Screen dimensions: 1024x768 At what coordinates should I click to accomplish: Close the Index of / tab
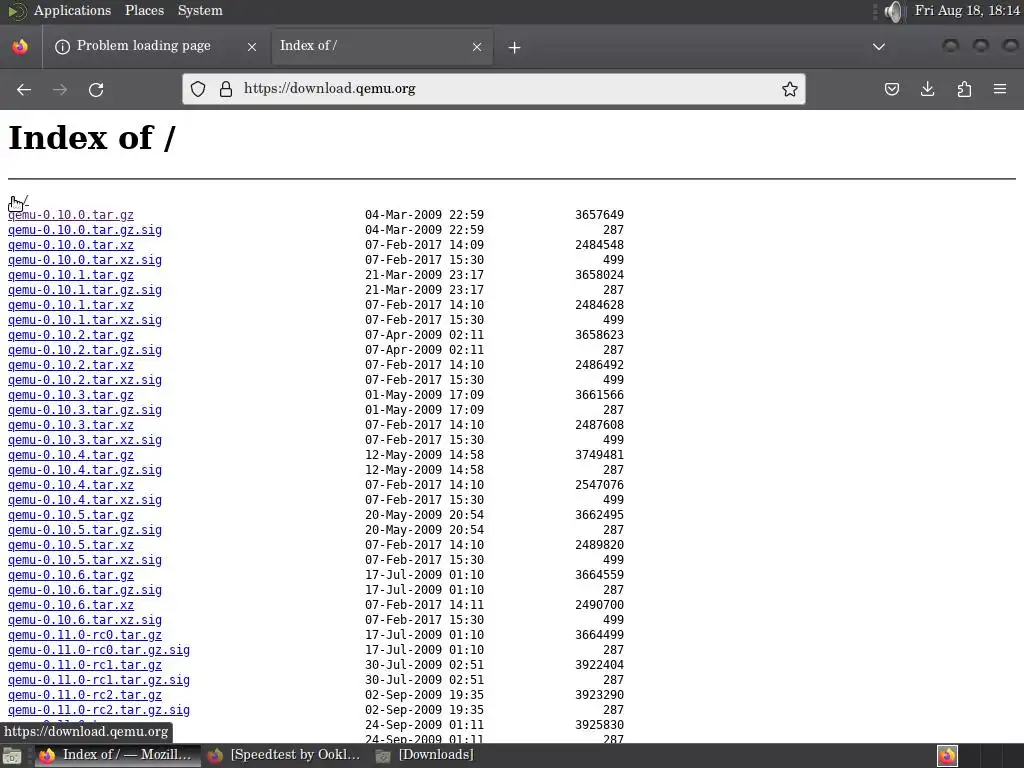(x=477, y=47)
